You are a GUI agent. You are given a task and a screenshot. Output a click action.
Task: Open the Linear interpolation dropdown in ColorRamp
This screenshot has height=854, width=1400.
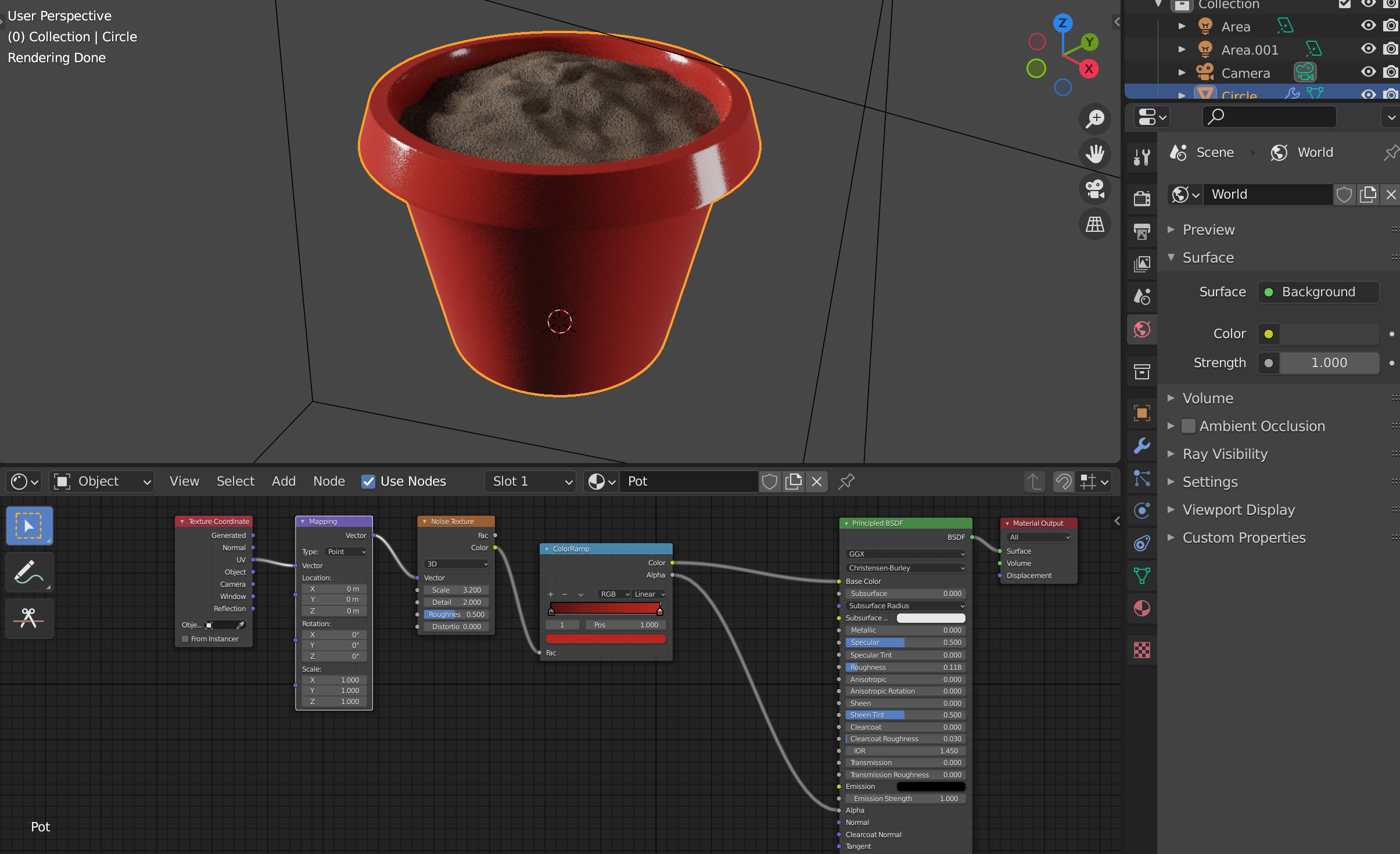[x=649, y=594]
